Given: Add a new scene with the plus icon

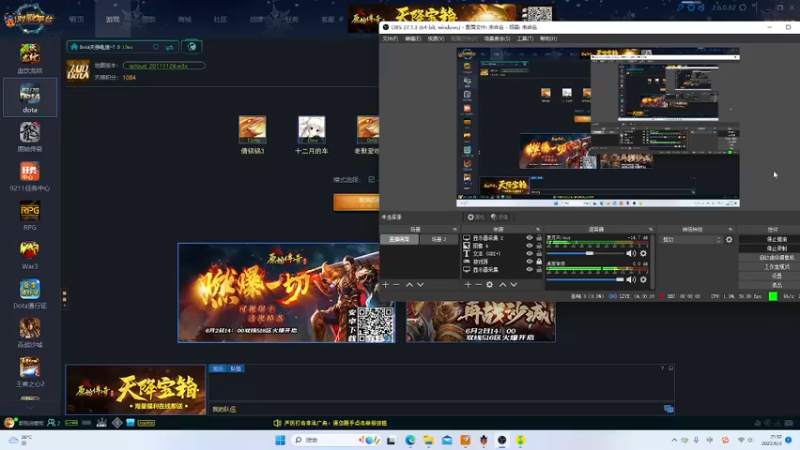Looking at the screenshot, I should (386, 284).
